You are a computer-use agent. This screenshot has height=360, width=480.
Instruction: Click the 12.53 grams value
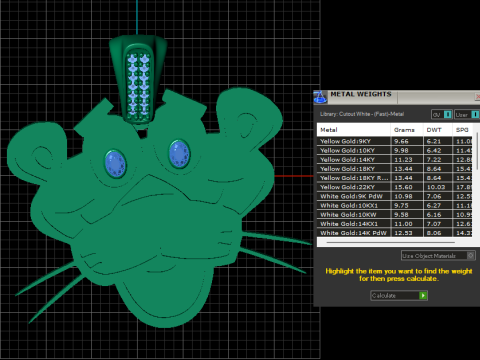point(403,233)
